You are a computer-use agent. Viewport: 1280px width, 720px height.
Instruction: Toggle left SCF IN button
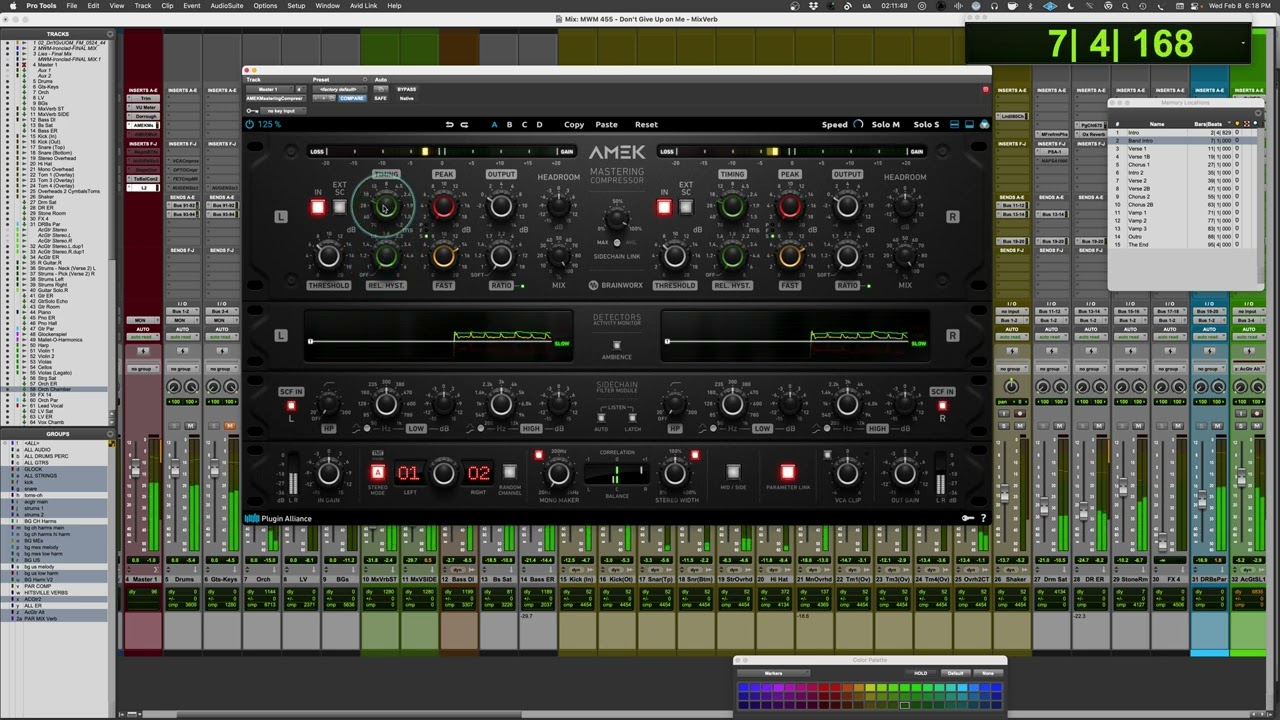[x=291, y=406]
